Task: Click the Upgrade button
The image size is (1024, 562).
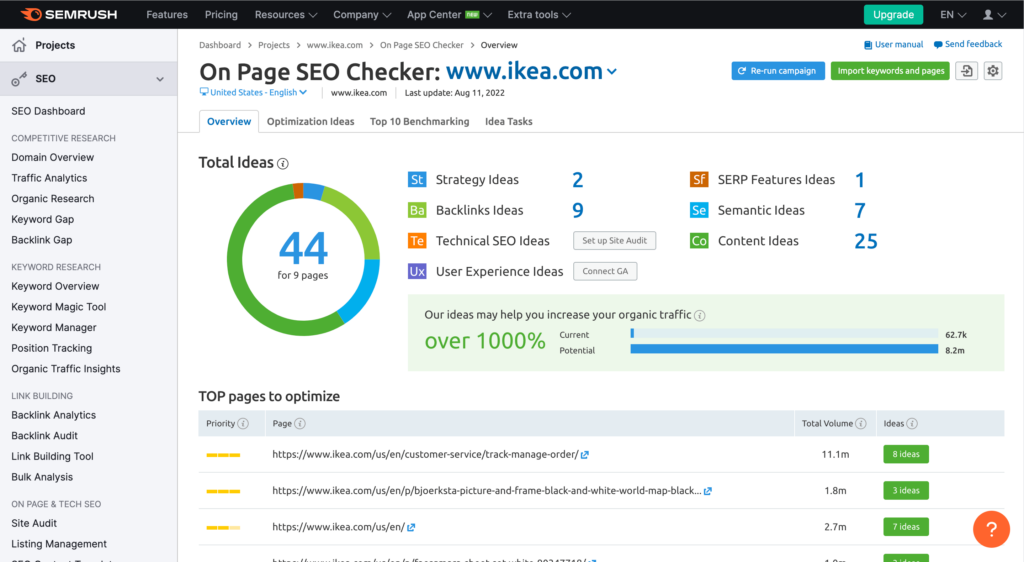Action: [893, 14]
